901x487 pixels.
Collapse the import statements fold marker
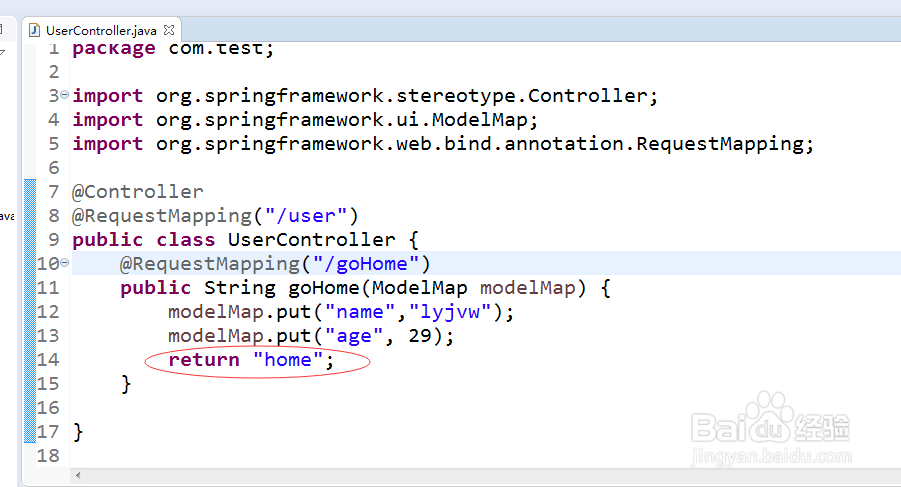tap(65, 95)
